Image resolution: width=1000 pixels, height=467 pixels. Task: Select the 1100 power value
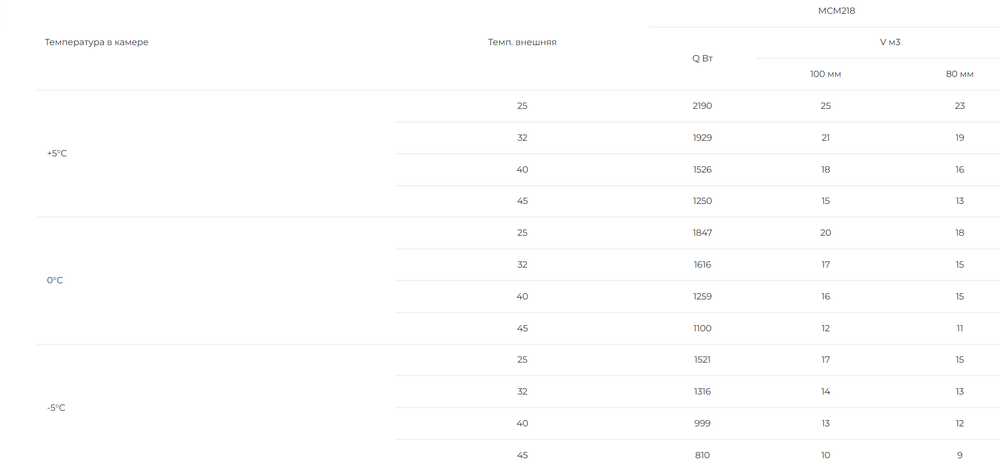pyautogui.click(x=702, y=329)
